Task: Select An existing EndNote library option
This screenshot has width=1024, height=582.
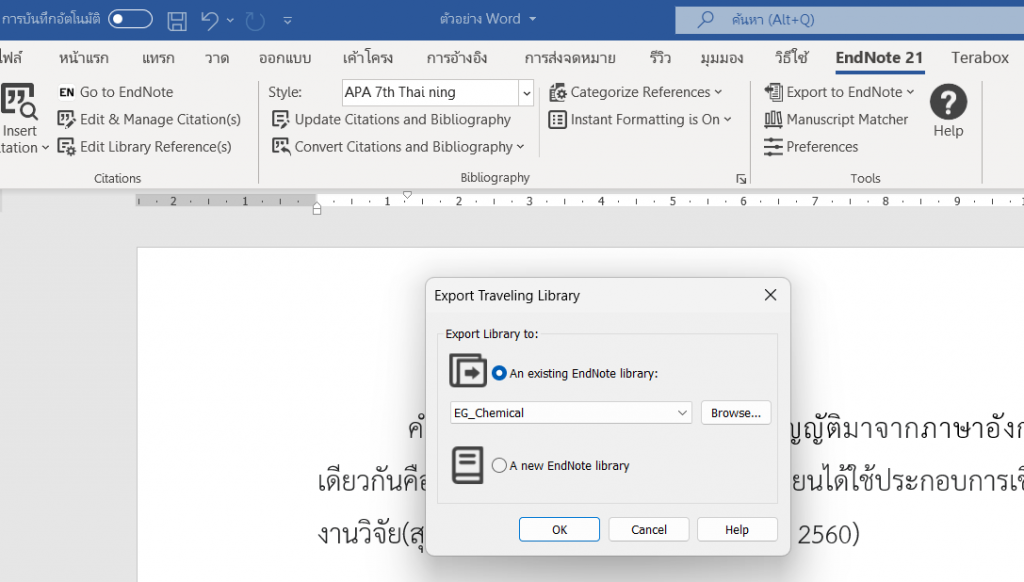Action: (499, 373)
